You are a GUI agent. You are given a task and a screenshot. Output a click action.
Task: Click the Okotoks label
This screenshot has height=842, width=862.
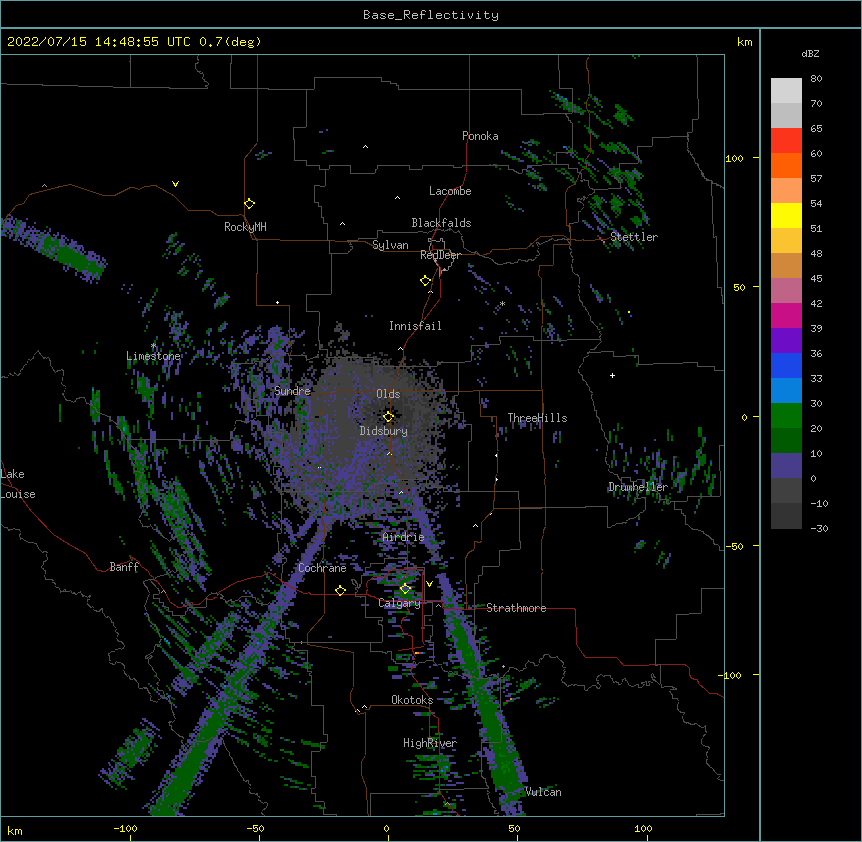point(412,700)
